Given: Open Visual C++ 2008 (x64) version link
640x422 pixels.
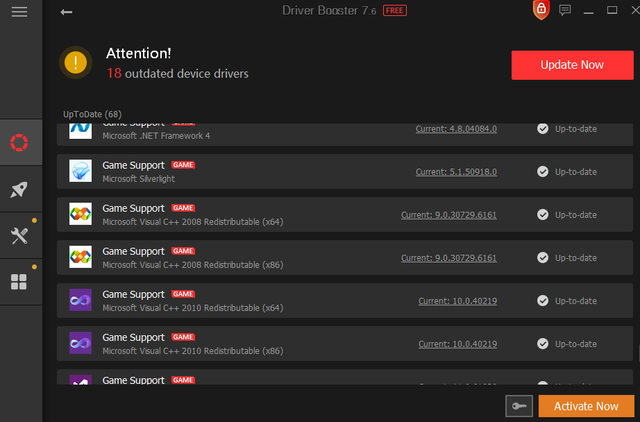Looking at the screenshot, I should (x=449, y=215).
